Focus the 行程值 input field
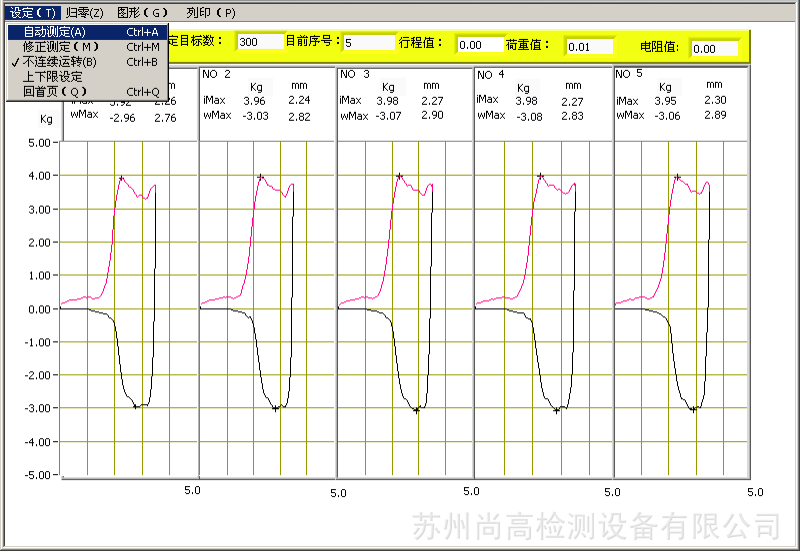The height and width of the screenshot is (551, 800). click(479, 45)
